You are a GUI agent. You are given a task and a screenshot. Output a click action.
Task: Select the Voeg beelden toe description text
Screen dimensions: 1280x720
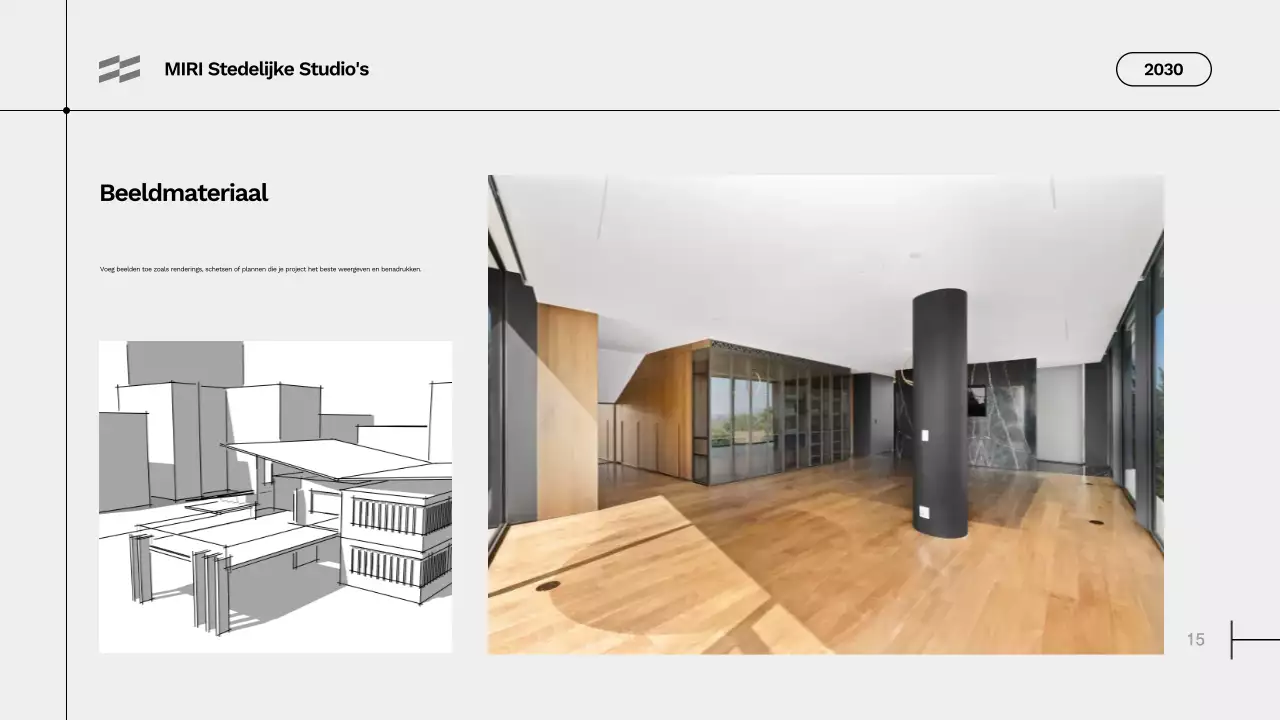(261, 268)
